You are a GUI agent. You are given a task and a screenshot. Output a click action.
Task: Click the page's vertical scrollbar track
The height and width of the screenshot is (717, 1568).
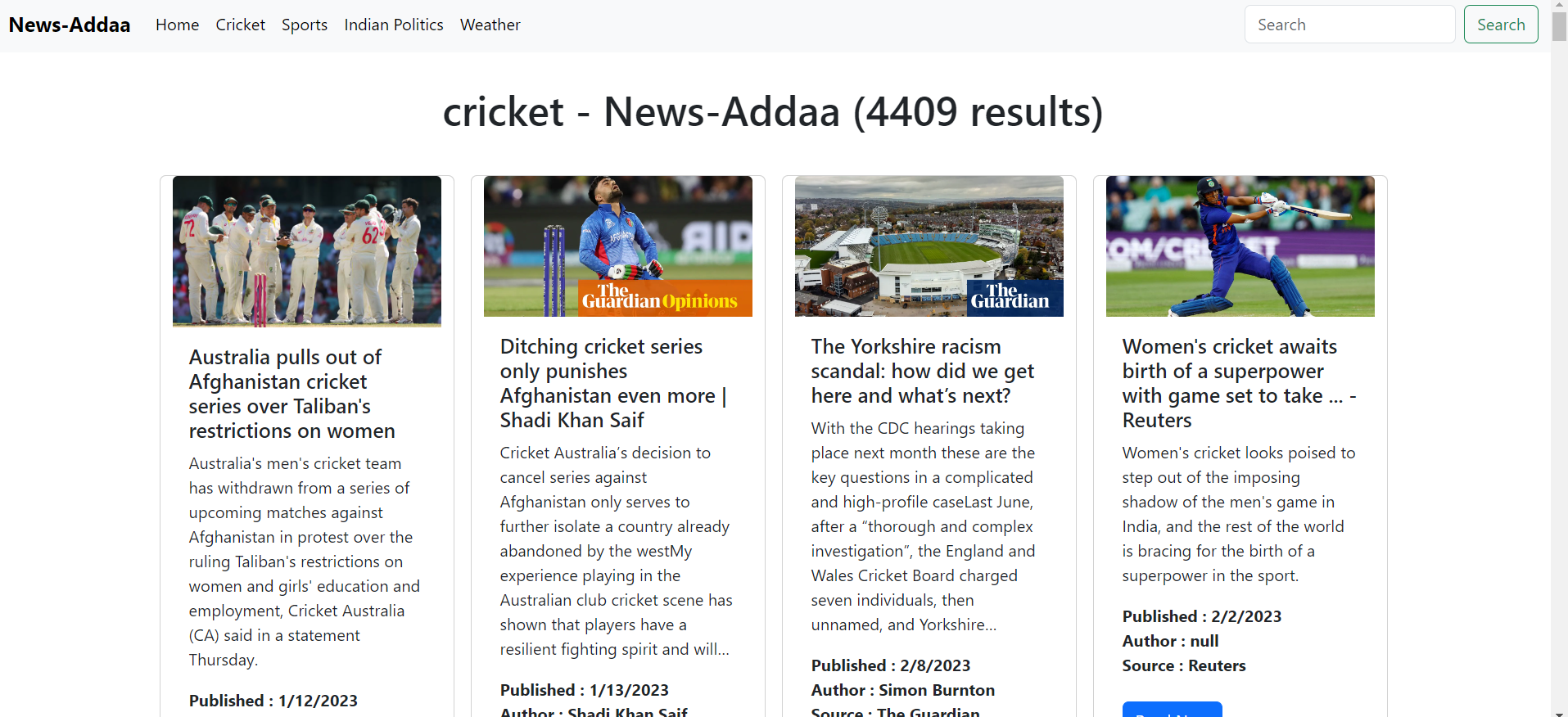point(1559,368)
